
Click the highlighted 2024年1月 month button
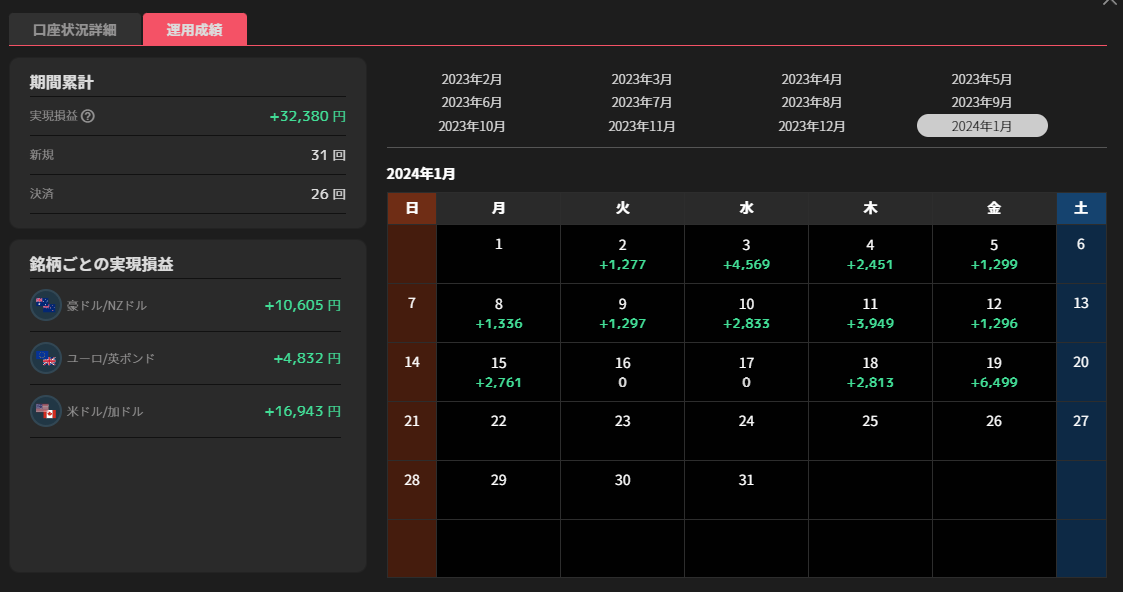(x=982, y=126)
